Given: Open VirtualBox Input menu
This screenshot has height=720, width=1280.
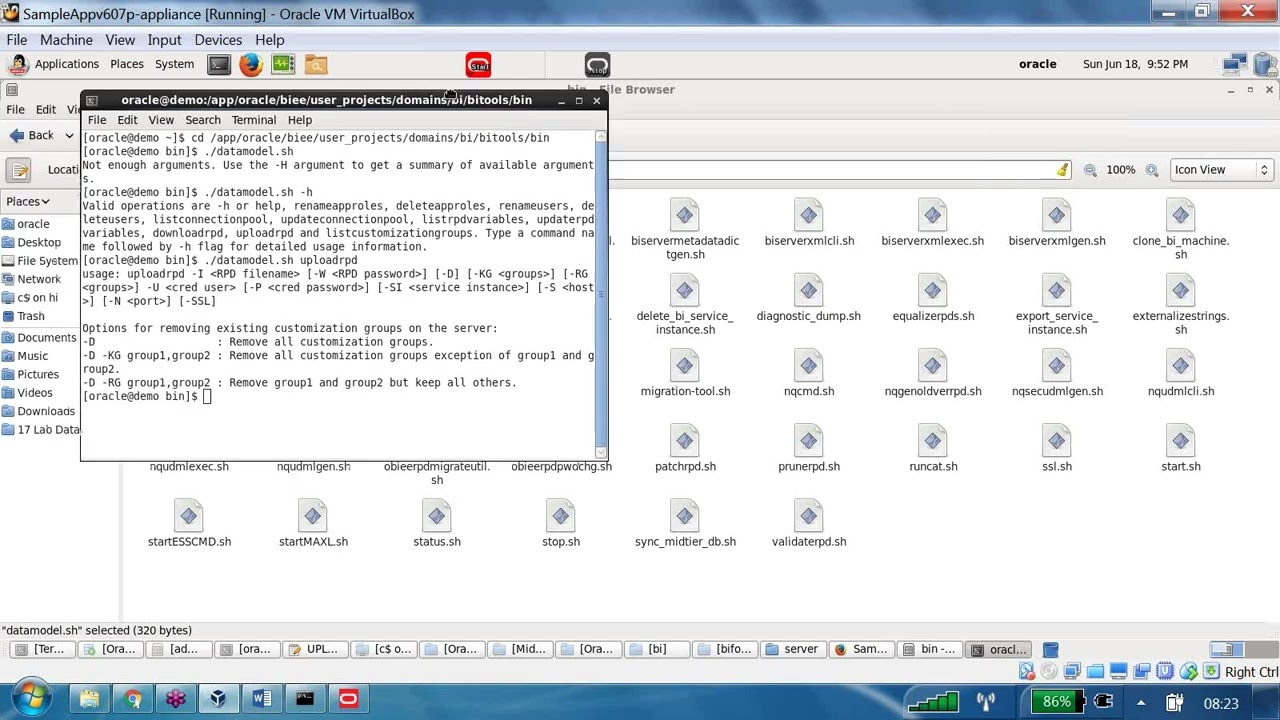Looking at the screenshot, I should coord(164,40).
